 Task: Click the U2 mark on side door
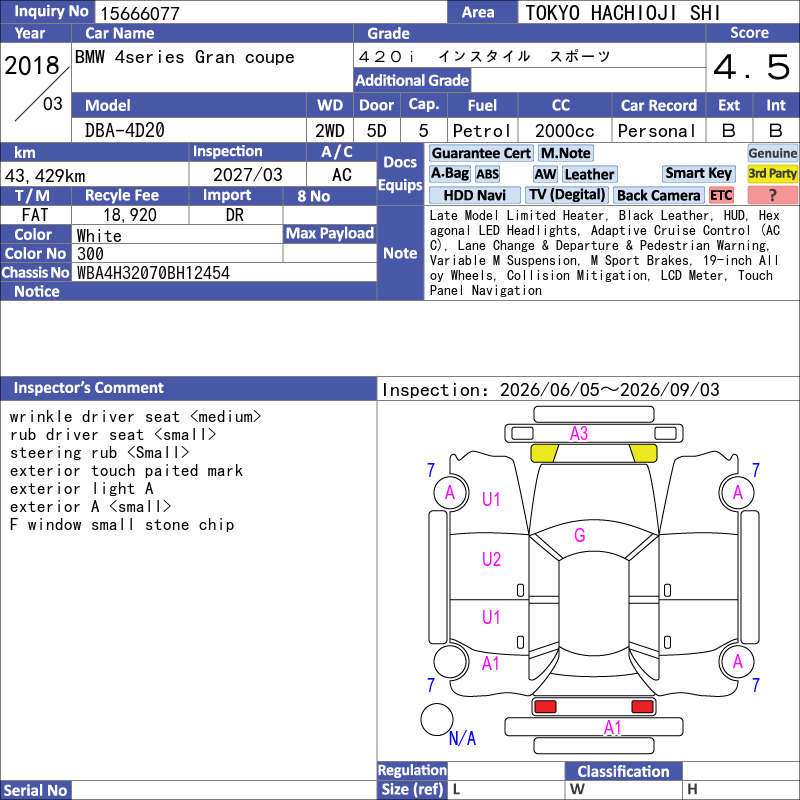pyautogui.click(x=491, y=559)
